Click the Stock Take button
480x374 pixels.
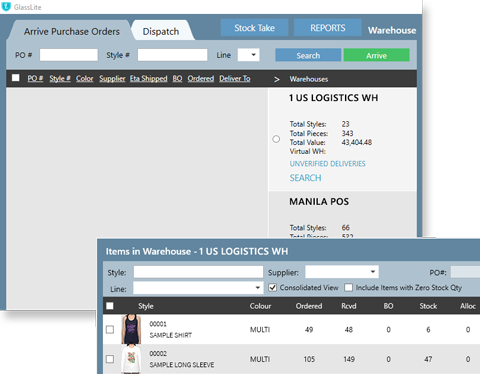coord(254,28)
